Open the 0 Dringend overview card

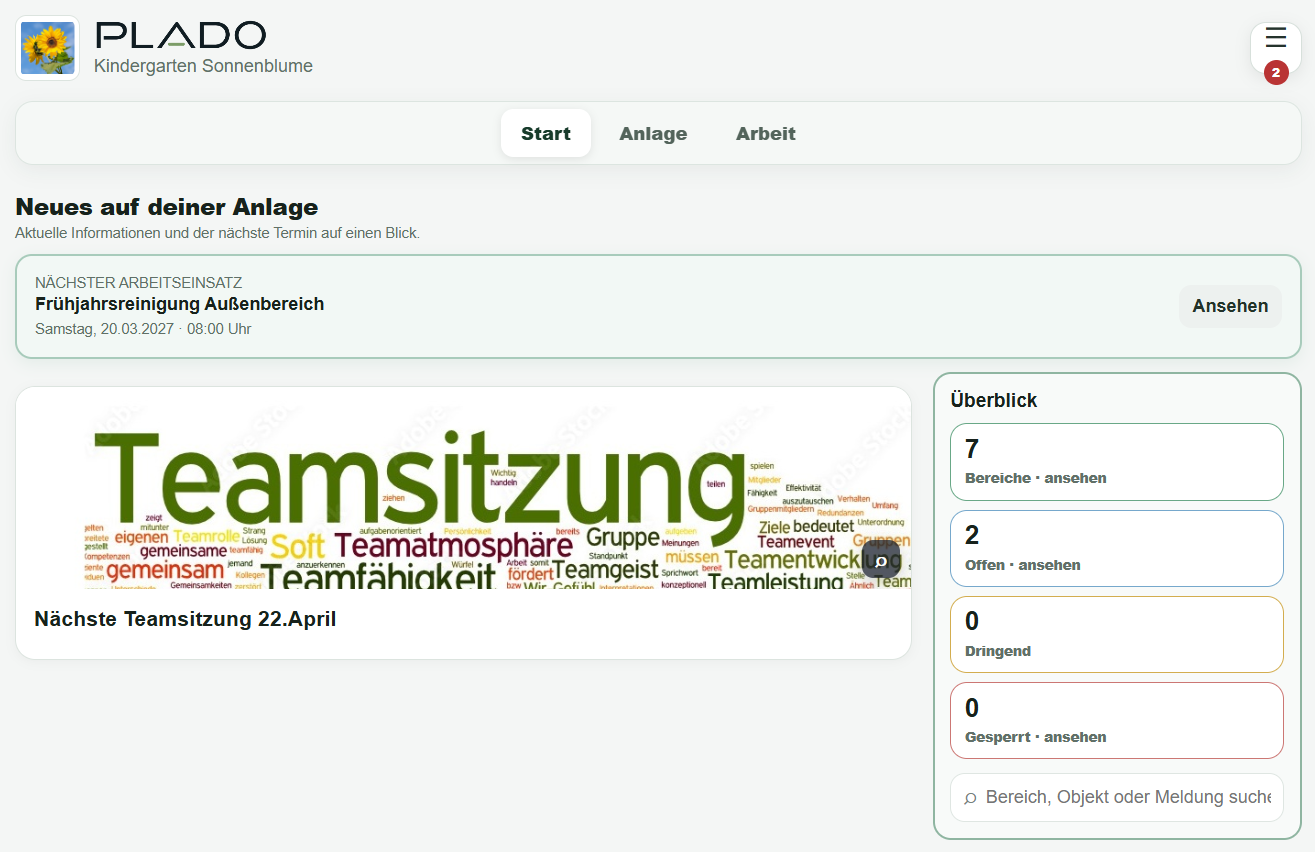click(1117, 635)
